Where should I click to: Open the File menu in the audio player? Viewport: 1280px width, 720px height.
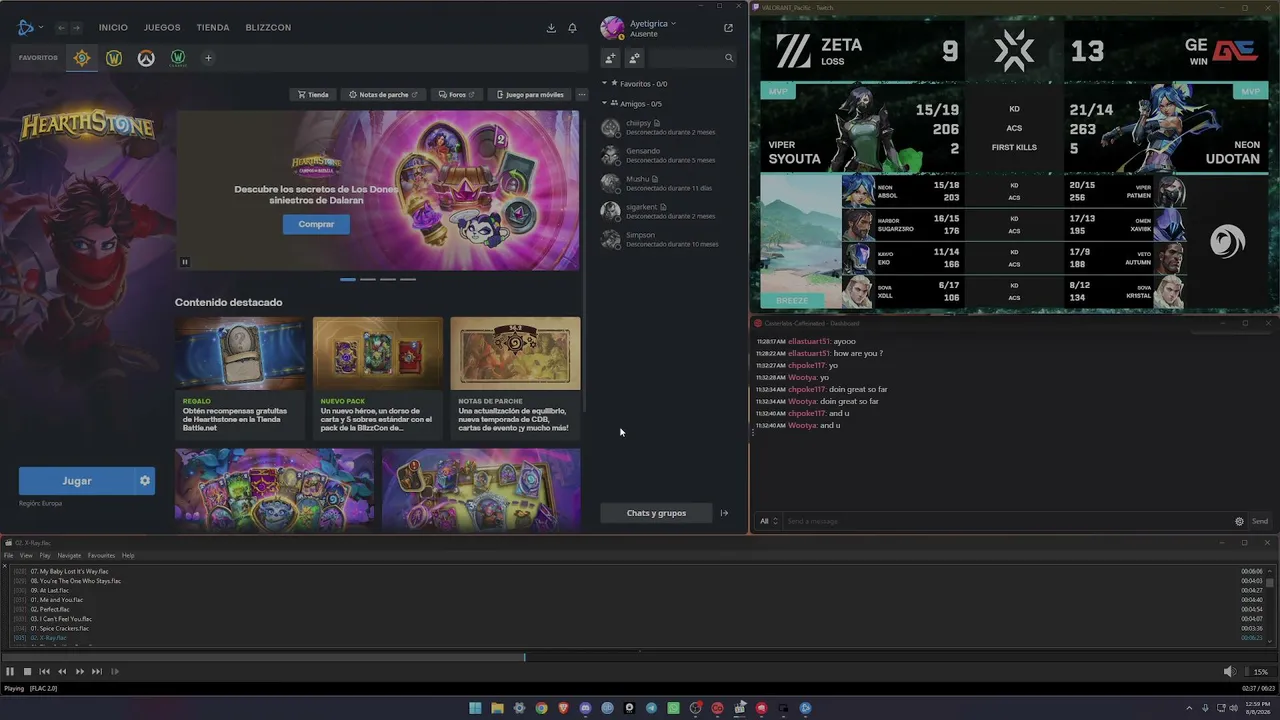click(9, 556)
